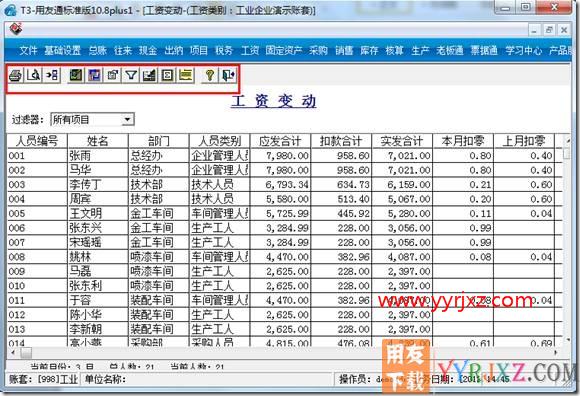Click the print toolbar icon
The height and width of the screenshot is (396, 580).
click(x=16, y=75)
